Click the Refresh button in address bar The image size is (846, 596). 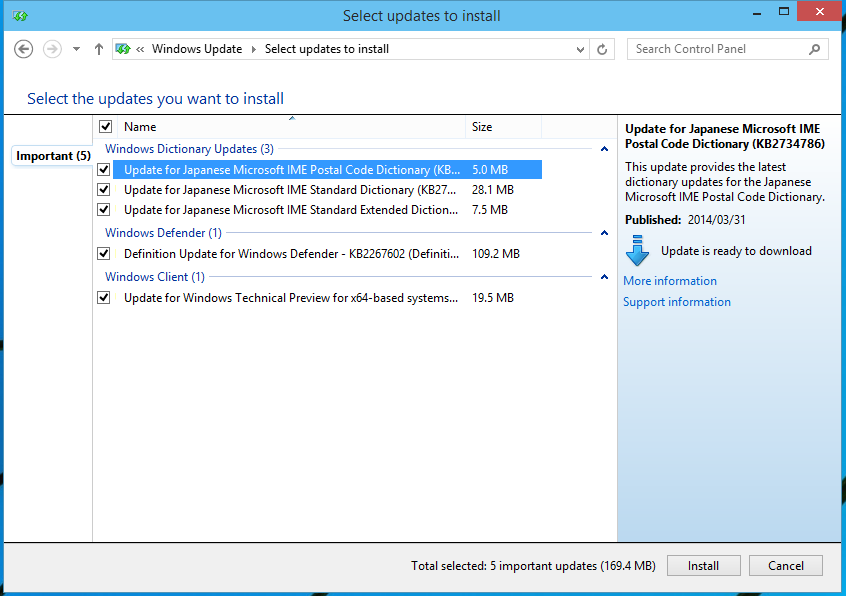pyautogui.click(x=602, y=49)
